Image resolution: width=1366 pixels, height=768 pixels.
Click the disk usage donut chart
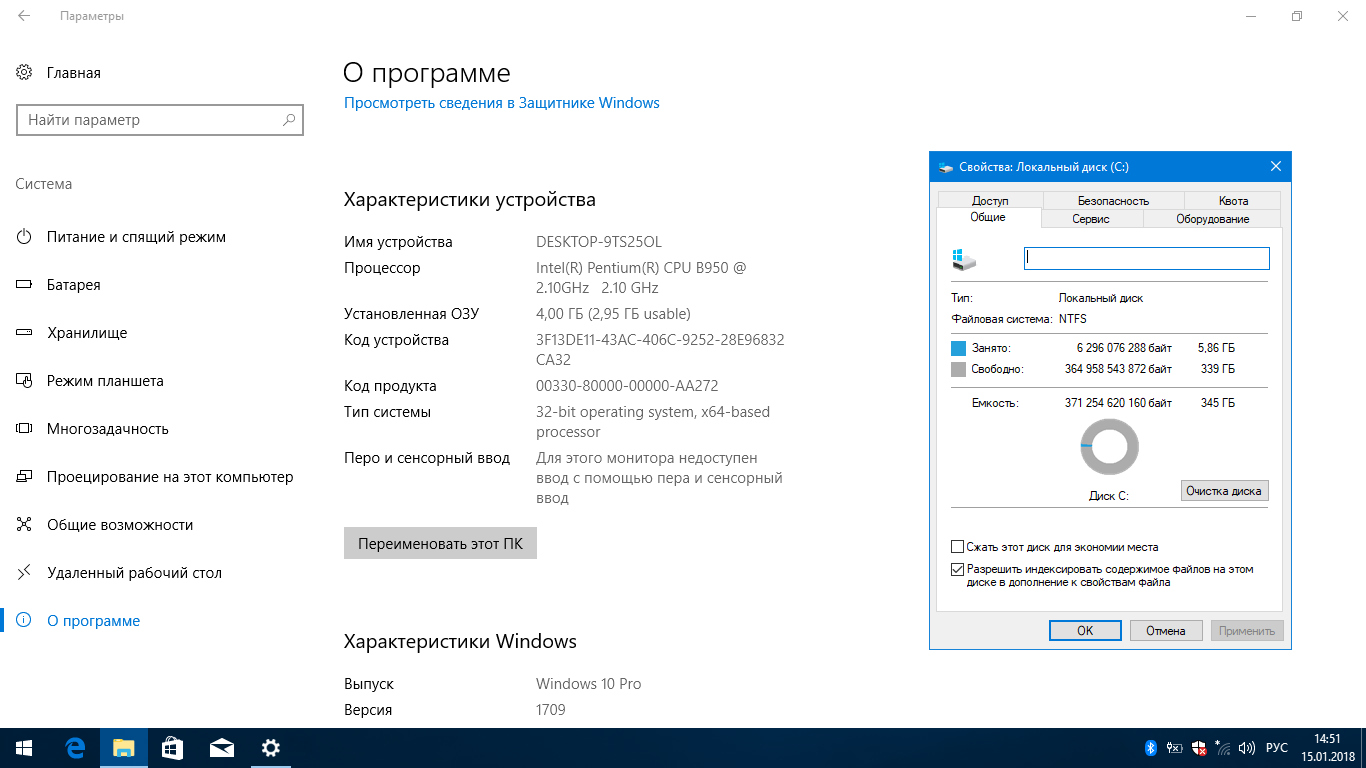(1109, 447)
